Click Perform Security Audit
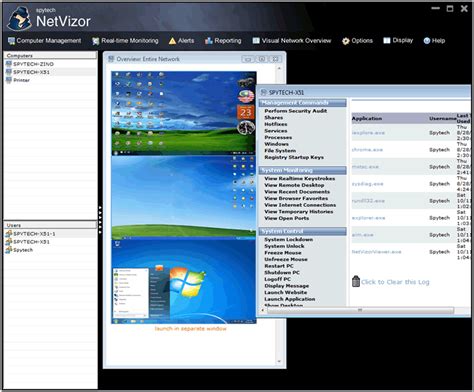Viewport: 474px width, 392px height. tap(296, 111)
